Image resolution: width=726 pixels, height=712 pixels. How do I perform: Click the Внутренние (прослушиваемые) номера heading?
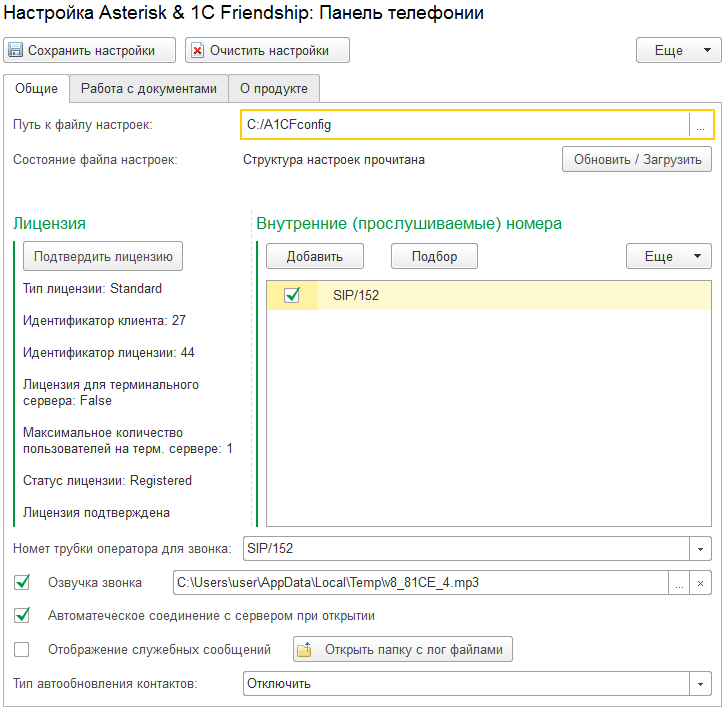click(409, 224)
